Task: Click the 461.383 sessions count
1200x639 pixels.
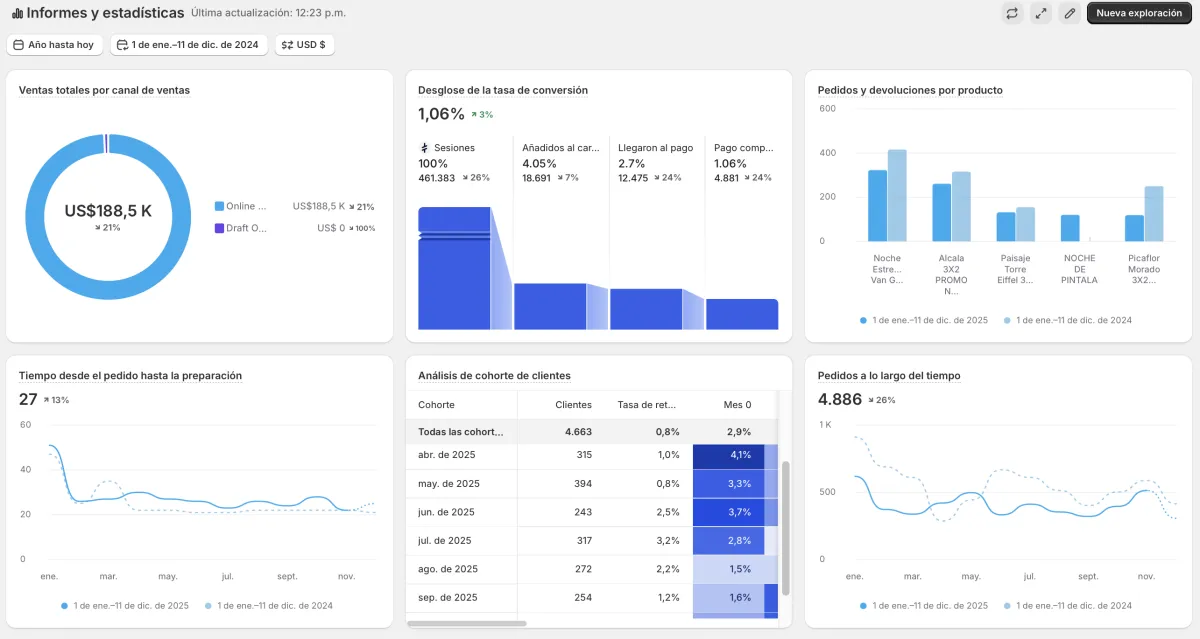Action: [437, 178]
